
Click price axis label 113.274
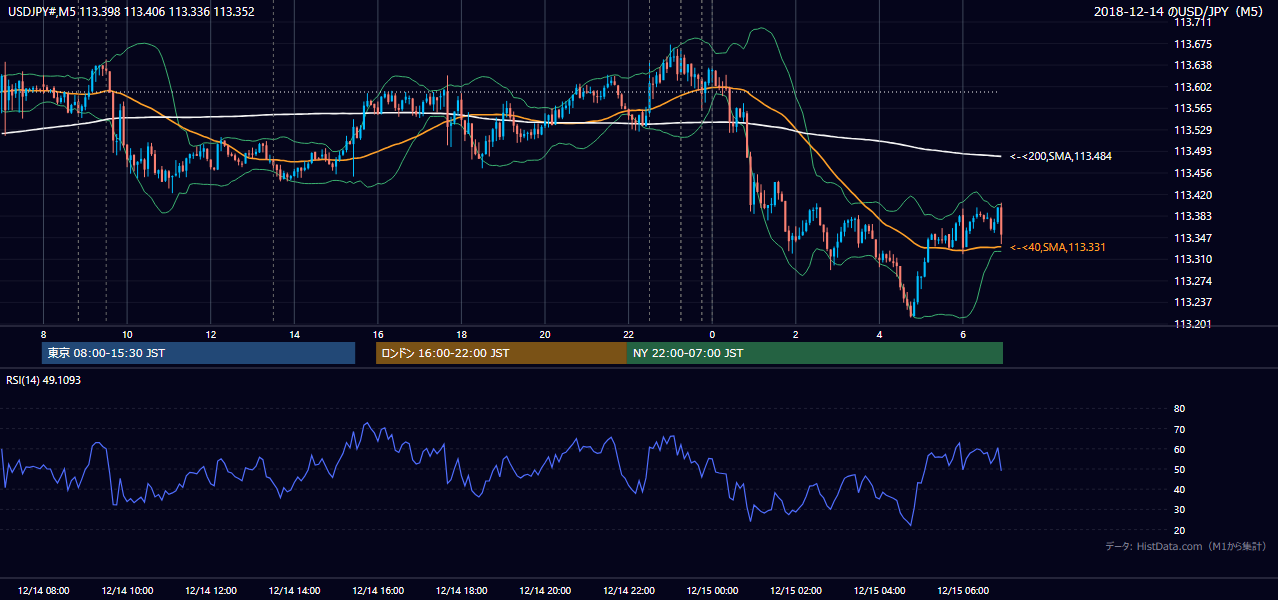(1192, 281)
